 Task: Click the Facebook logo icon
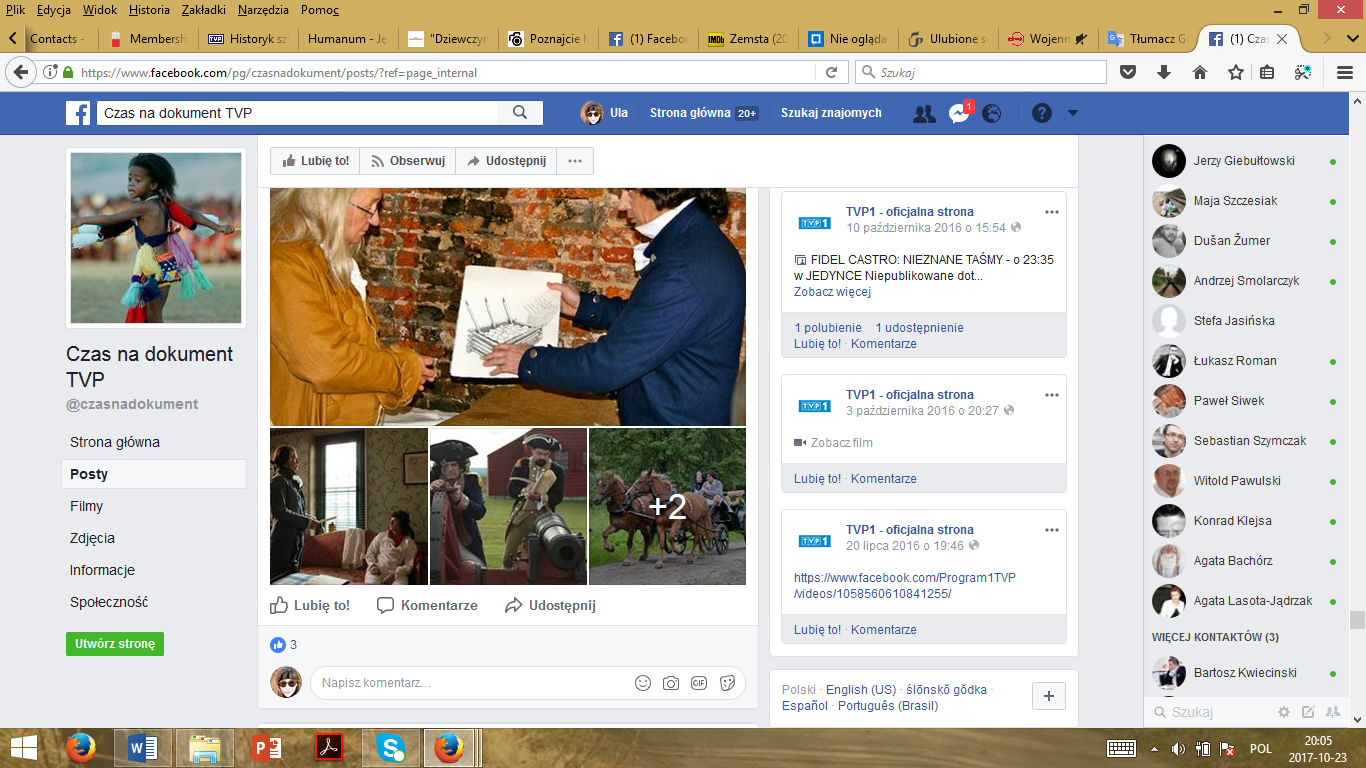(79, 113)
